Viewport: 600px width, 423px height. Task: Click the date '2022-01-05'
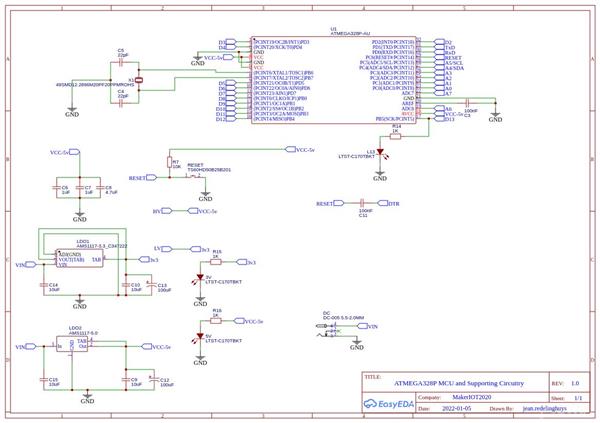pyautogui.click(x=457, y=408)
